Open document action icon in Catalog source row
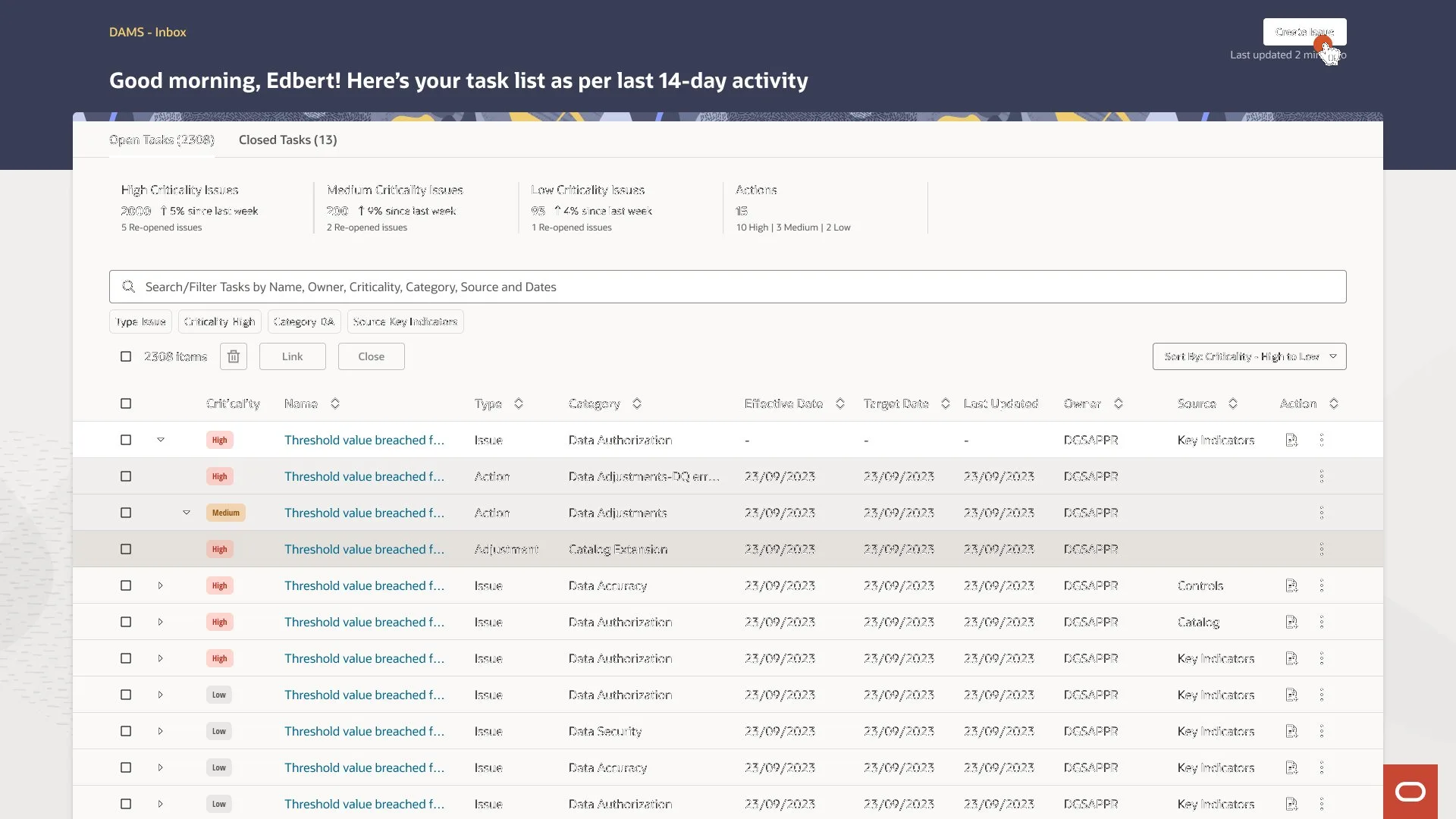Image resolution: width=1456 pixels, height=819 pixels. 1291,622
